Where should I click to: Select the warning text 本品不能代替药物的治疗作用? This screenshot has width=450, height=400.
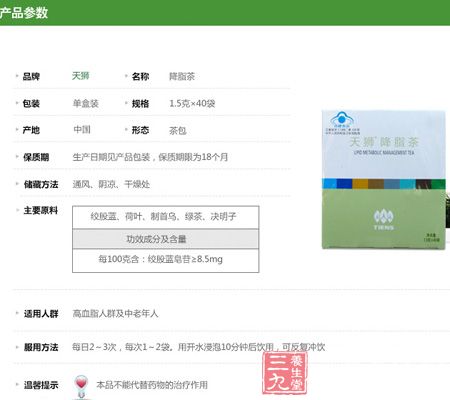[x=152, y=385]
